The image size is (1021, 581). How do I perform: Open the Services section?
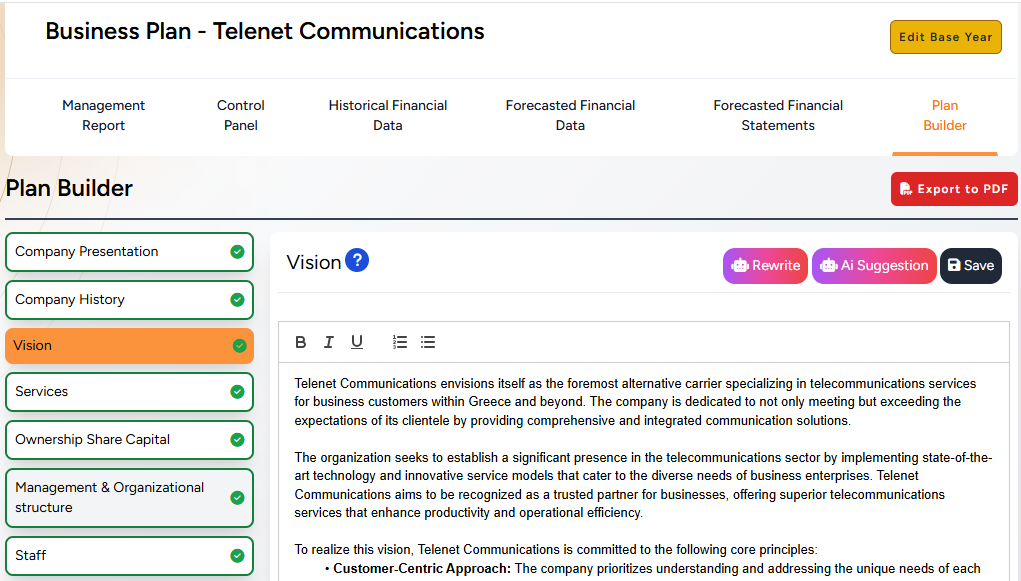(129, 391)
